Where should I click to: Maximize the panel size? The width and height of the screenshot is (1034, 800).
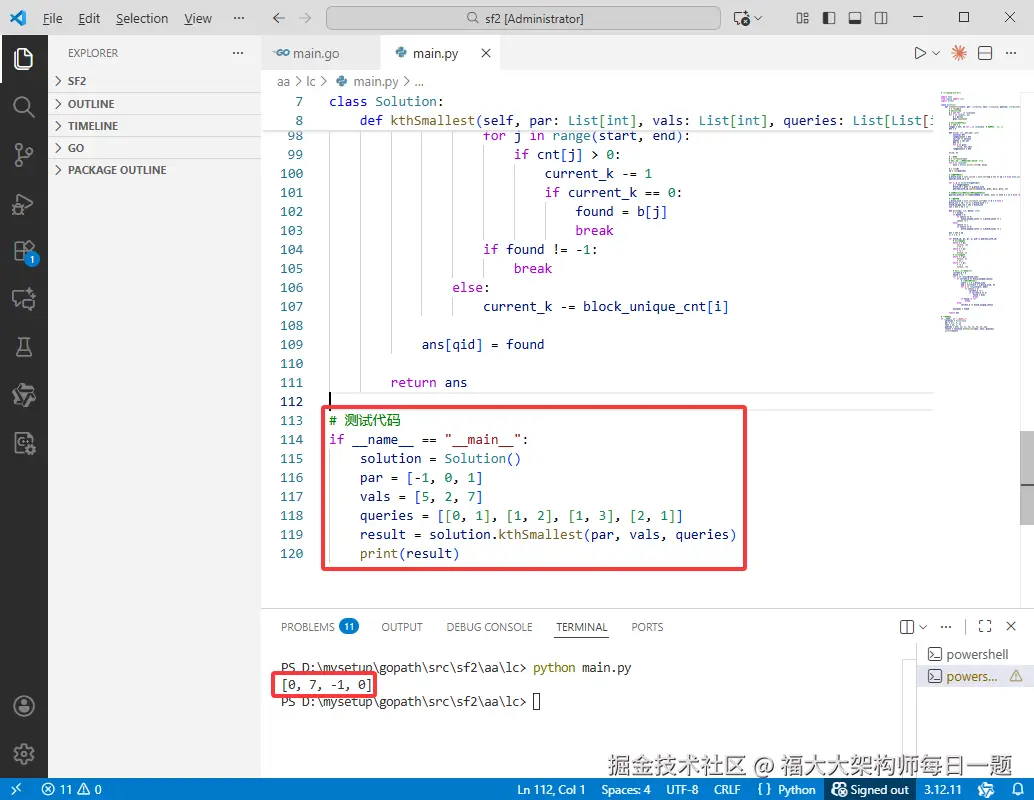point(985,627)
